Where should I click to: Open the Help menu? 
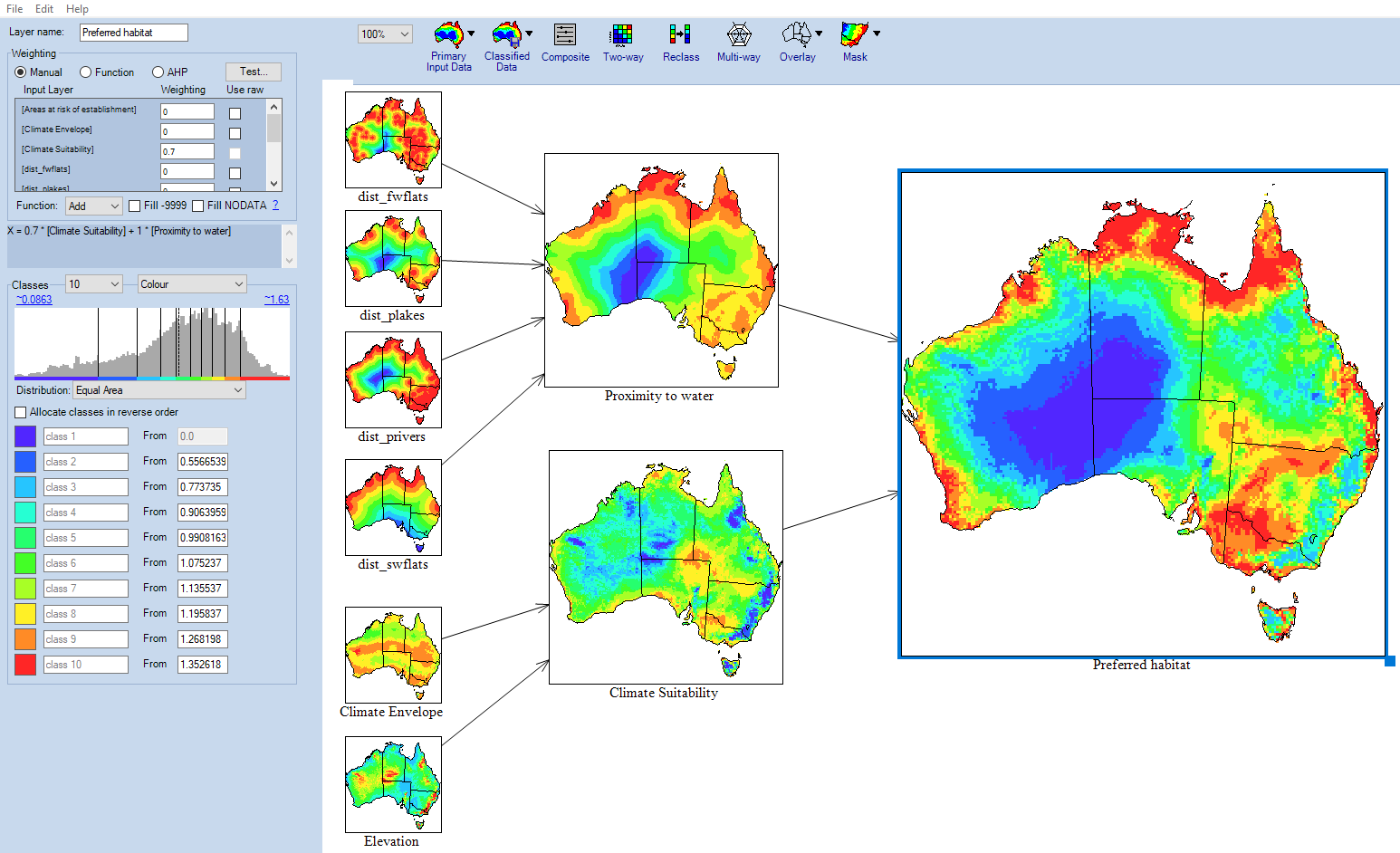click(x=77, y=8)
